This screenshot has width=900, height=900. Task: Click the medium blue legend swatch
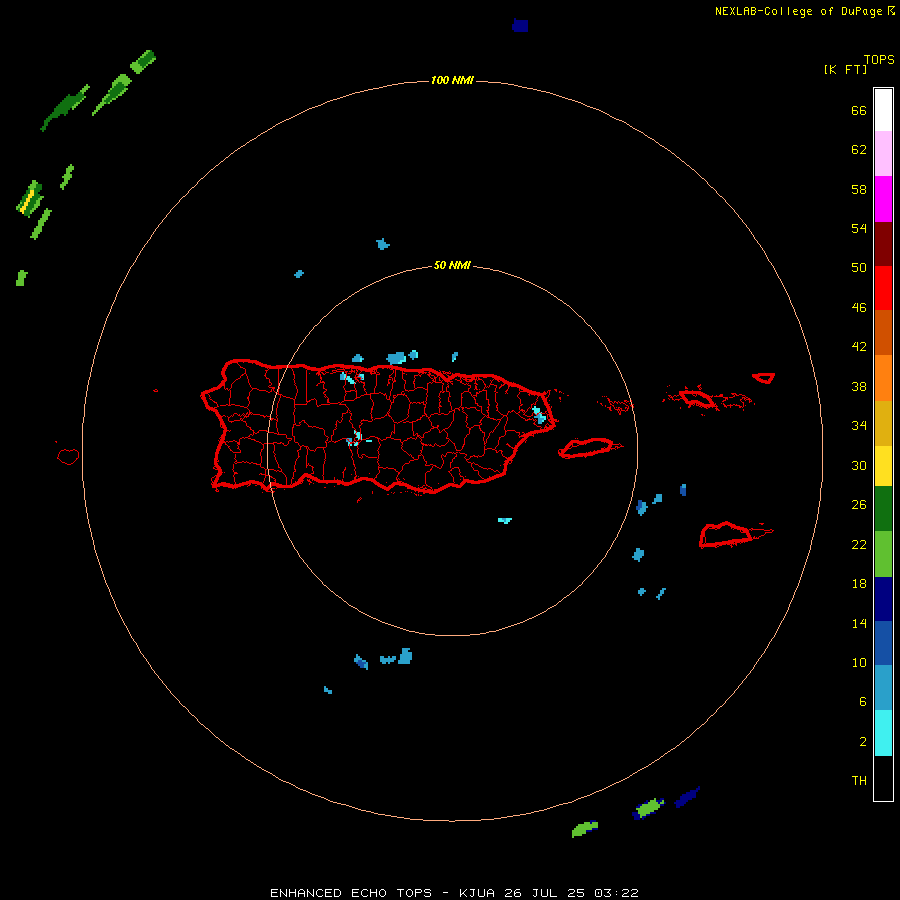pos(883,643)
